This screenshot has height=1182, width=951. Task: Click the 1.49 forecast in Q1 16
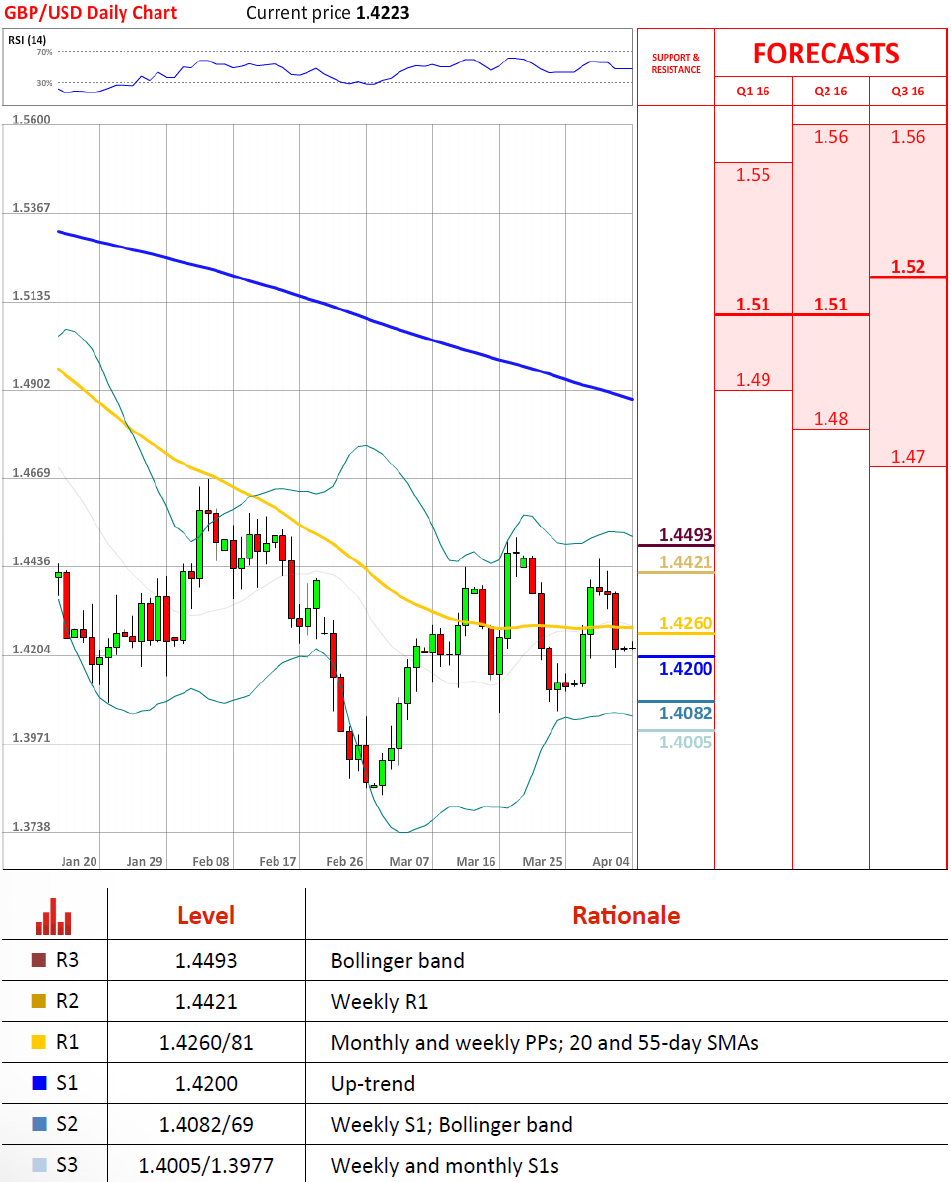pyautogui.click(x=753, y=380)
